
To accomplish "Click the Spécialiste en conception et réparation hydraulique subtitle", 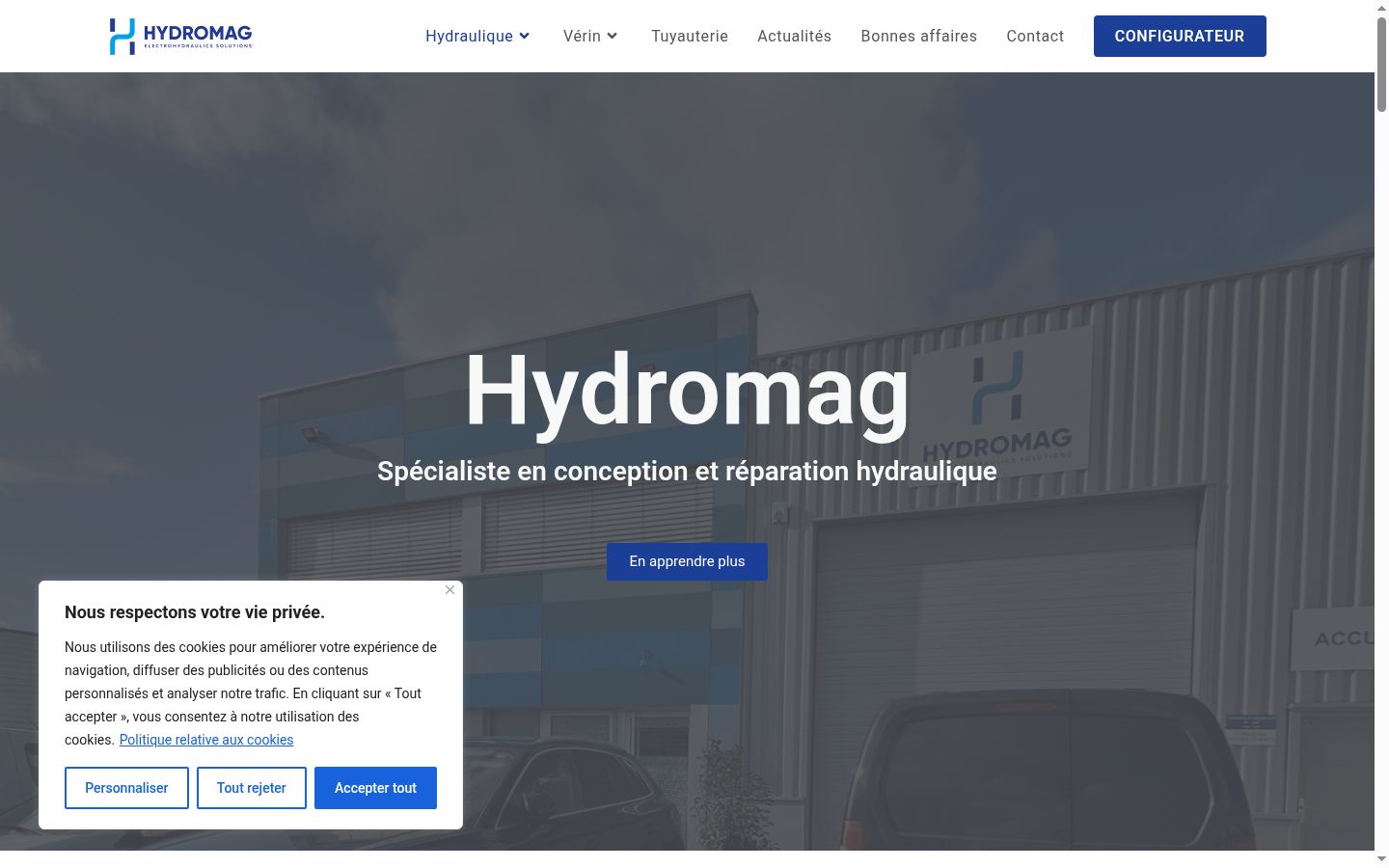I will pos(687,471).
